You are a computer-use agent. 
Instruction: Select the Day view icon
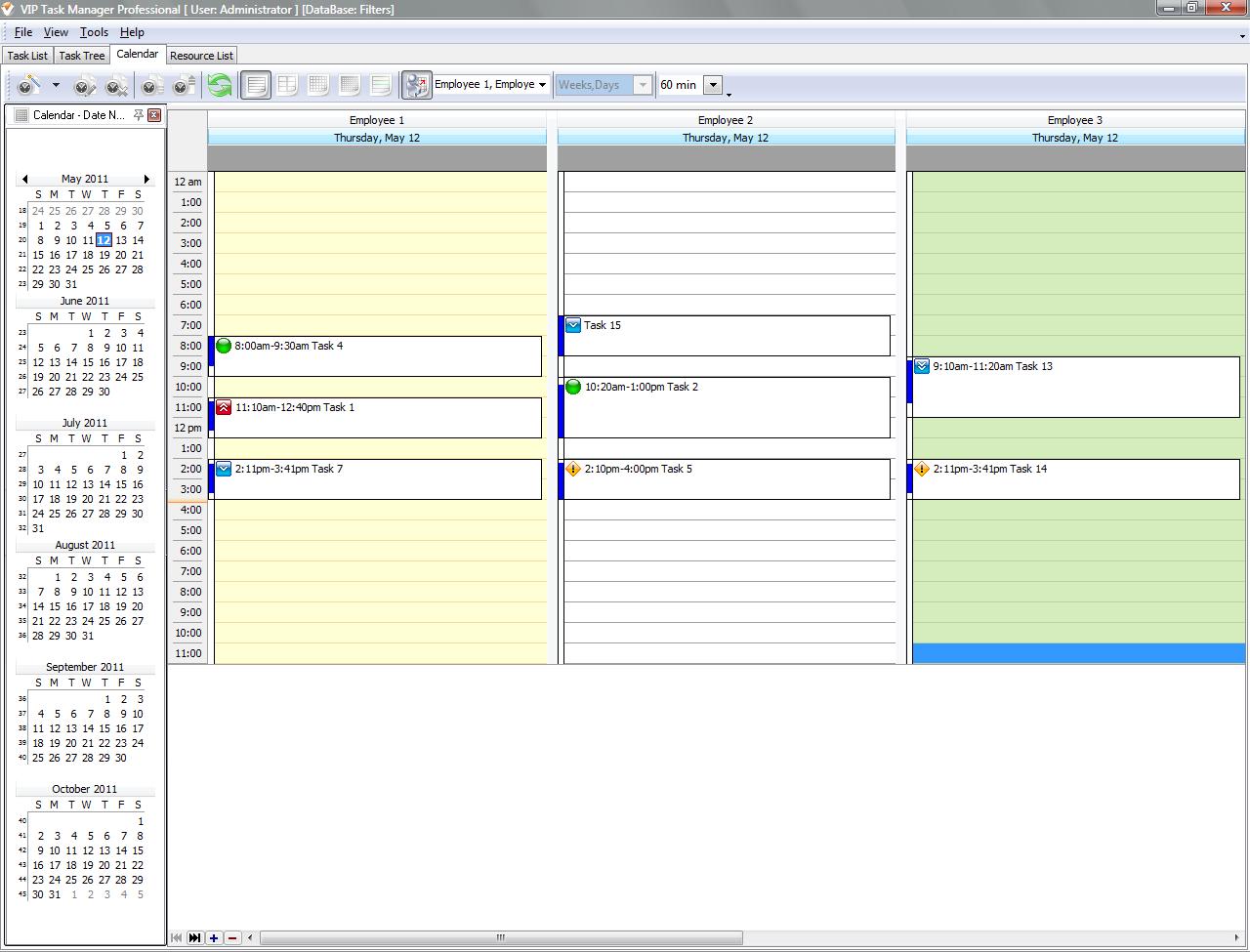pyautogui.click(x=255, y=86)
